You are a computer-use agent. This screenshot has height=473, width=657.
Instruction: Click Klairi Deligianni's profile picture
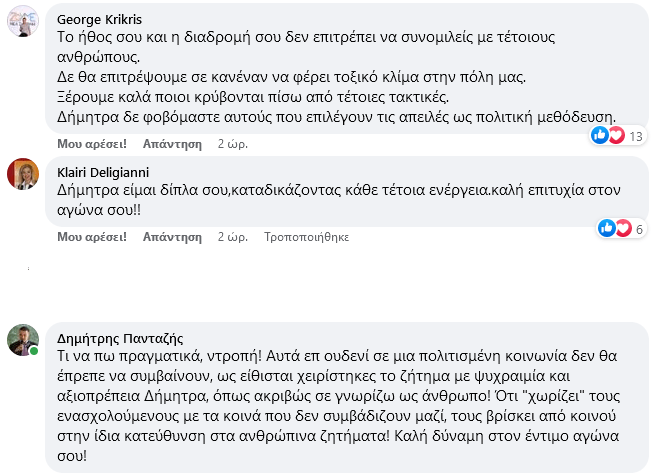pos(23,174)
